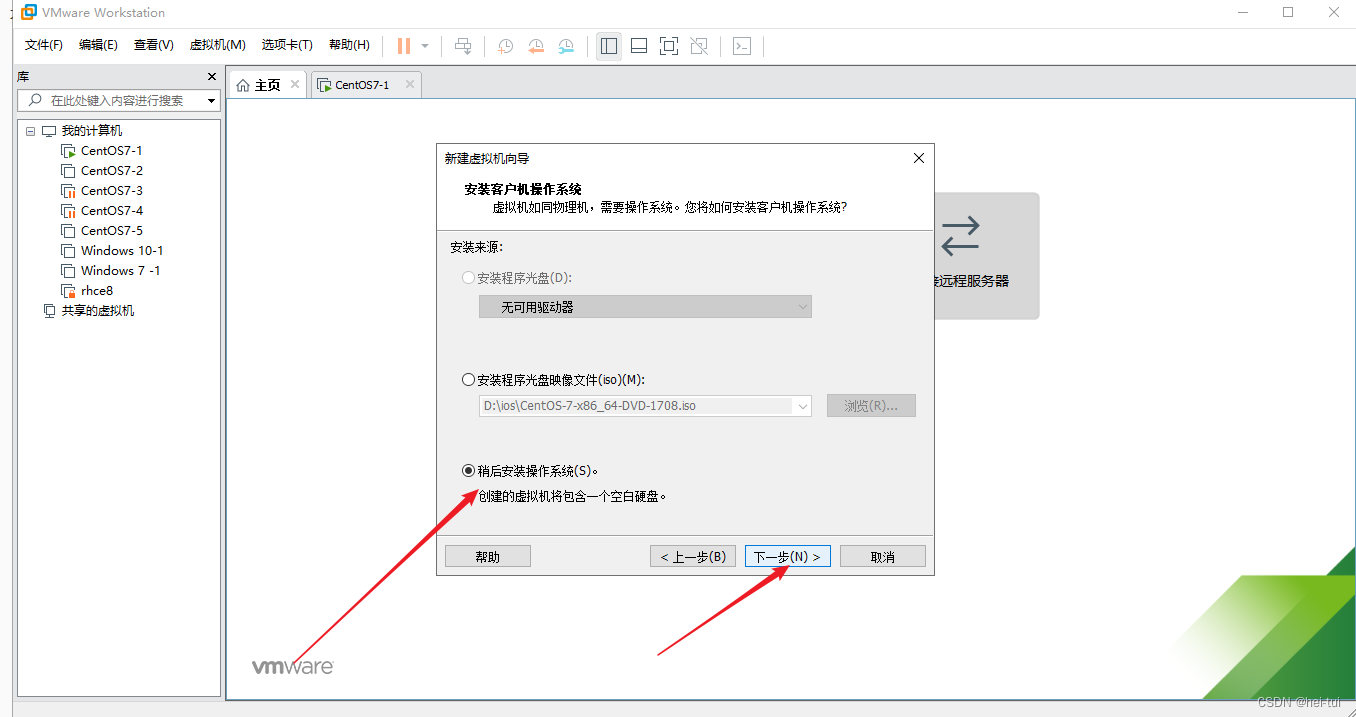This screenshot has width=1356, height=717.
Task: Select the '稍后安装操作系统' radio button
Action: coord(468,470)
